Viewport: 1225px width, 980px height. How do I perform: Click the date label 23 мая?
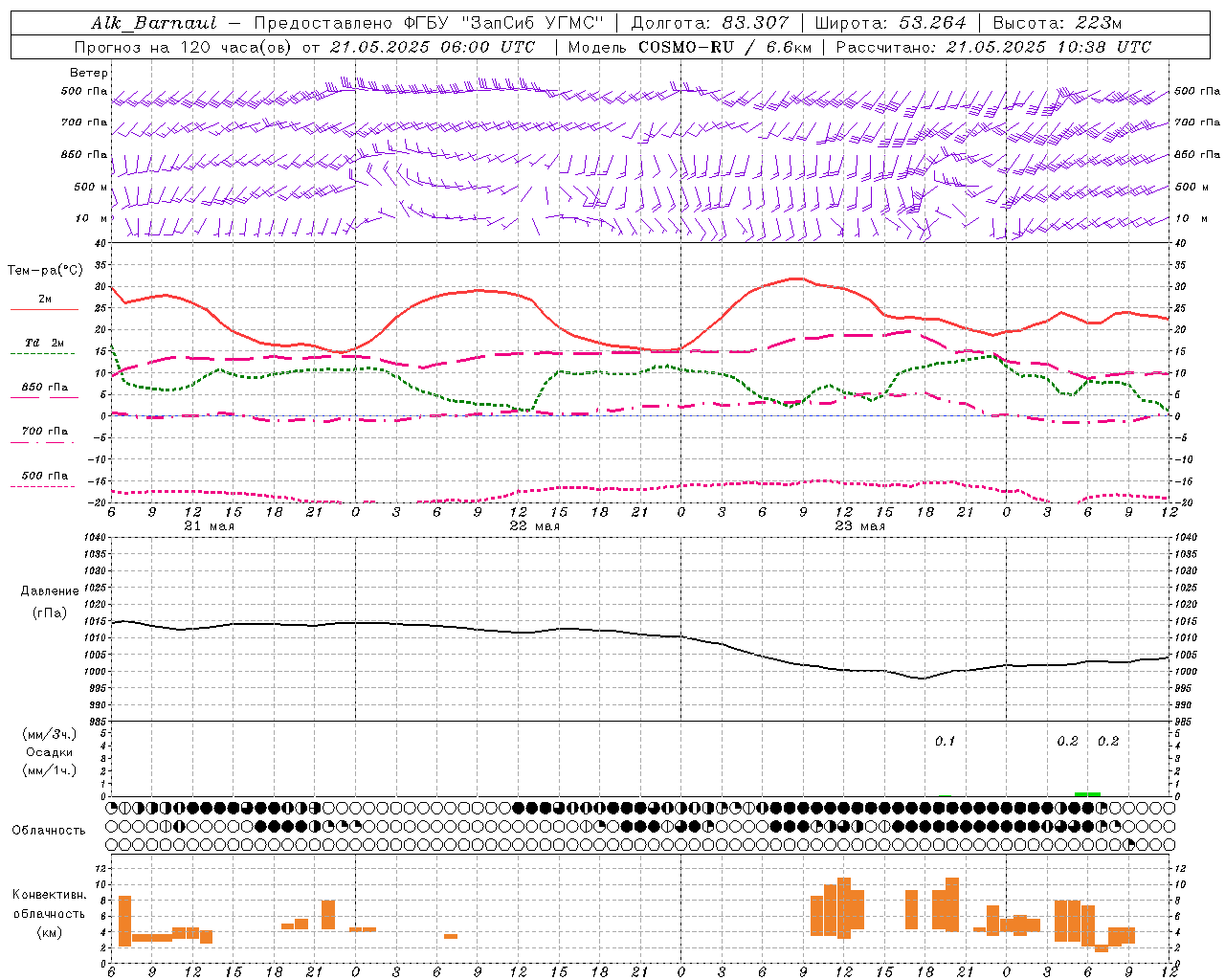859,526
